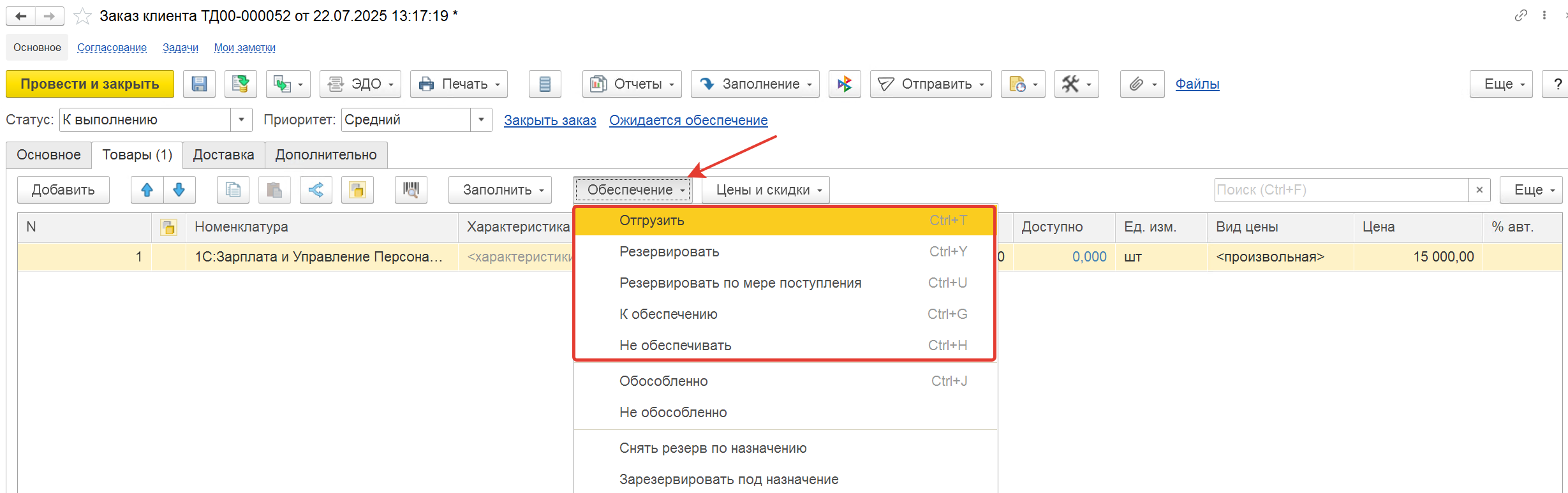Focus the Поиск (Ctrl+F) search field
Image resolution: width=1568 pixels, height=493 pixels.
point(1341,190)
